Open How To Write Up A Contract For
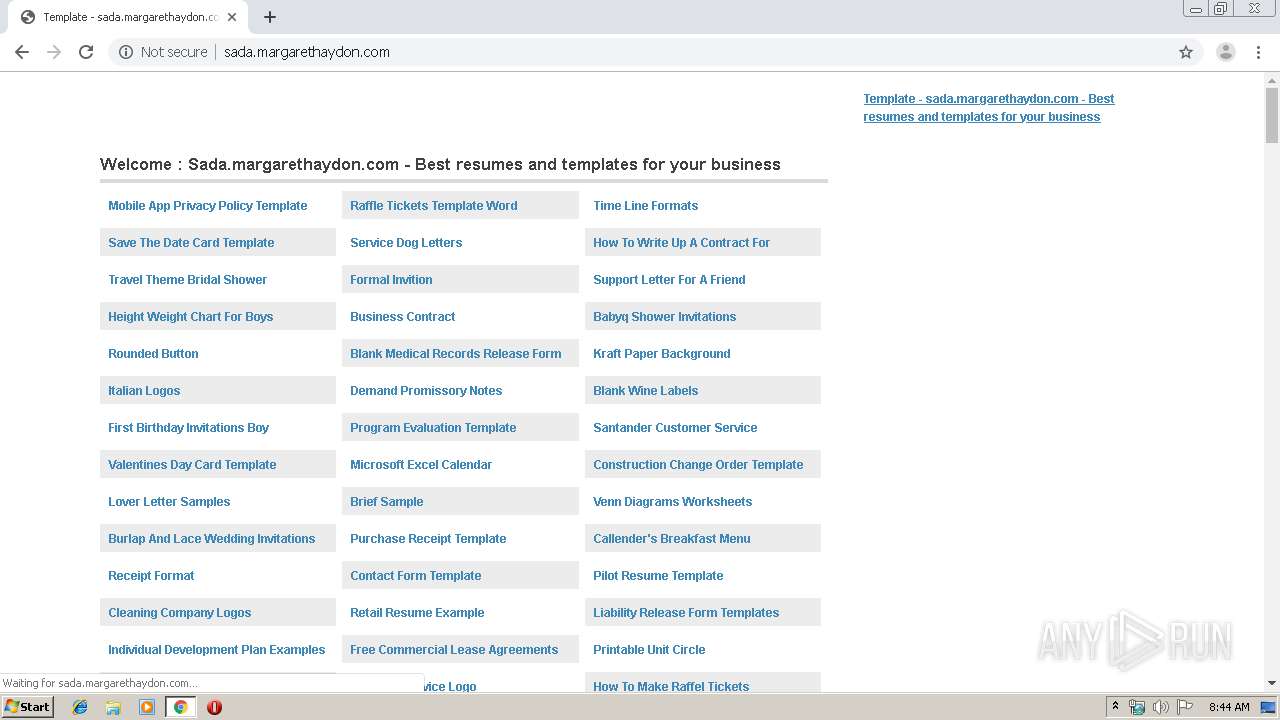 tap(681, 242)
